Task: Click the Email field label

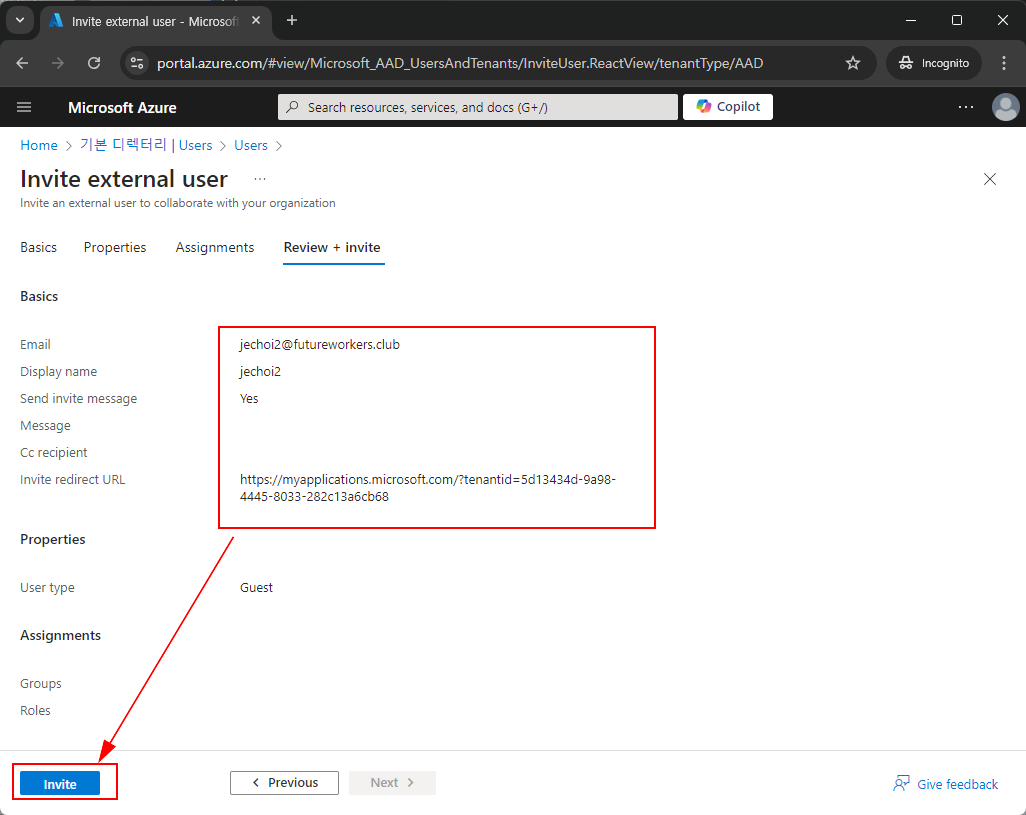Action: point(35,345)
